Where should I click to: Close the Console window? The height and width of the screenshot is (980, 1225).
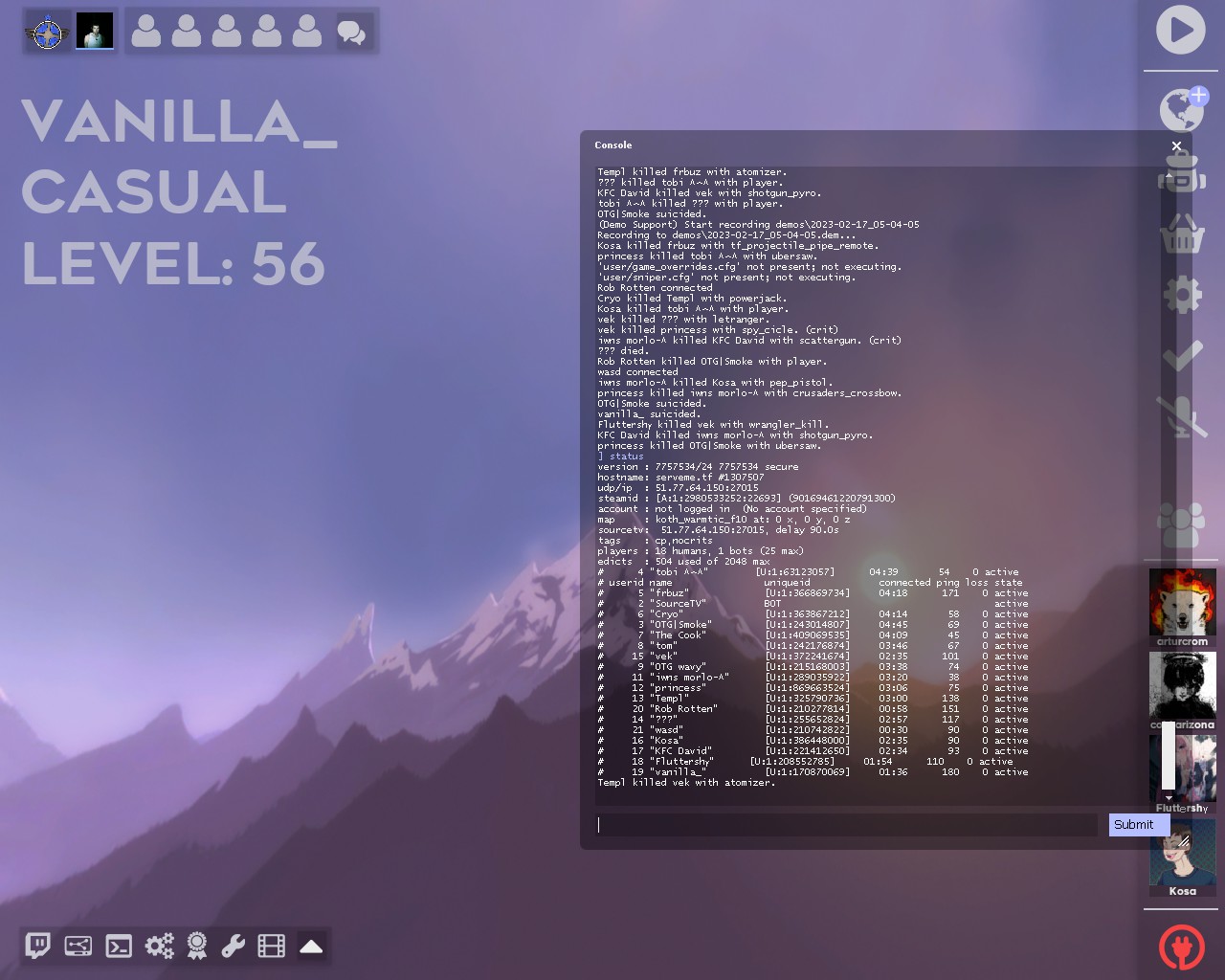click(1176, 145)
